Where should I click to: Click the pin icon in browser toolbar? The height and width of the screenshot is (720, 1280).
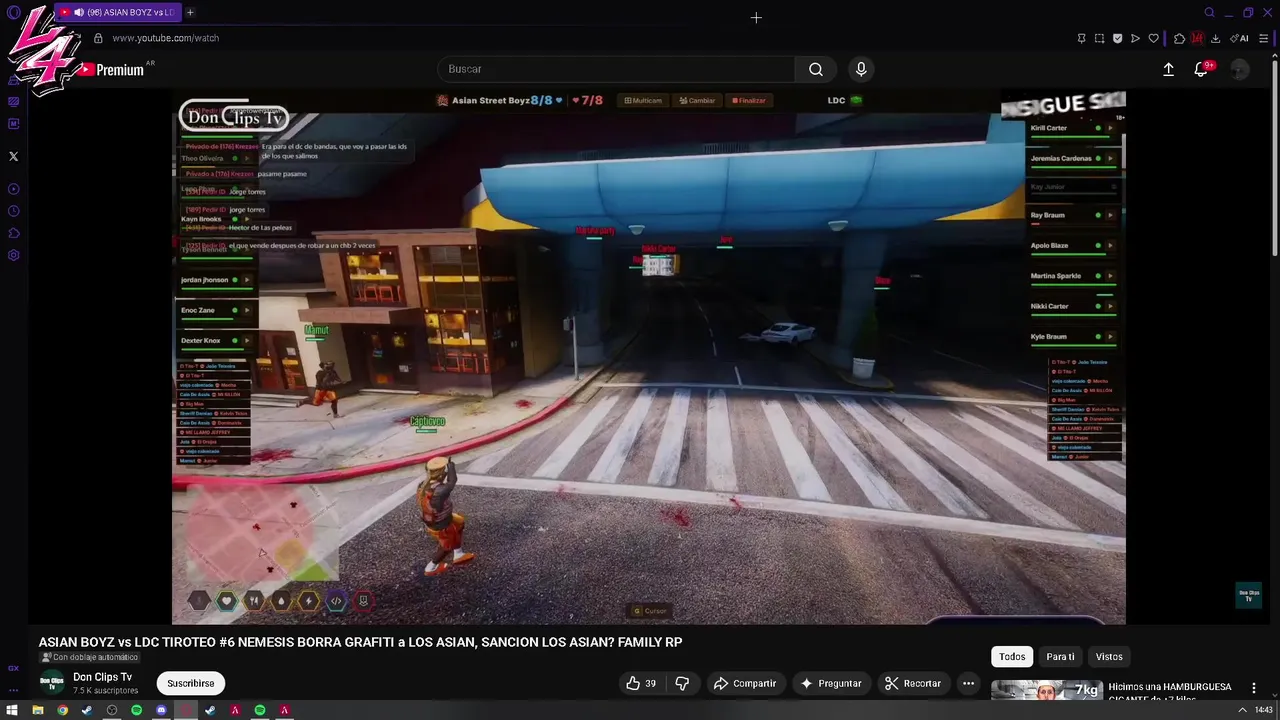(1081, 38)
